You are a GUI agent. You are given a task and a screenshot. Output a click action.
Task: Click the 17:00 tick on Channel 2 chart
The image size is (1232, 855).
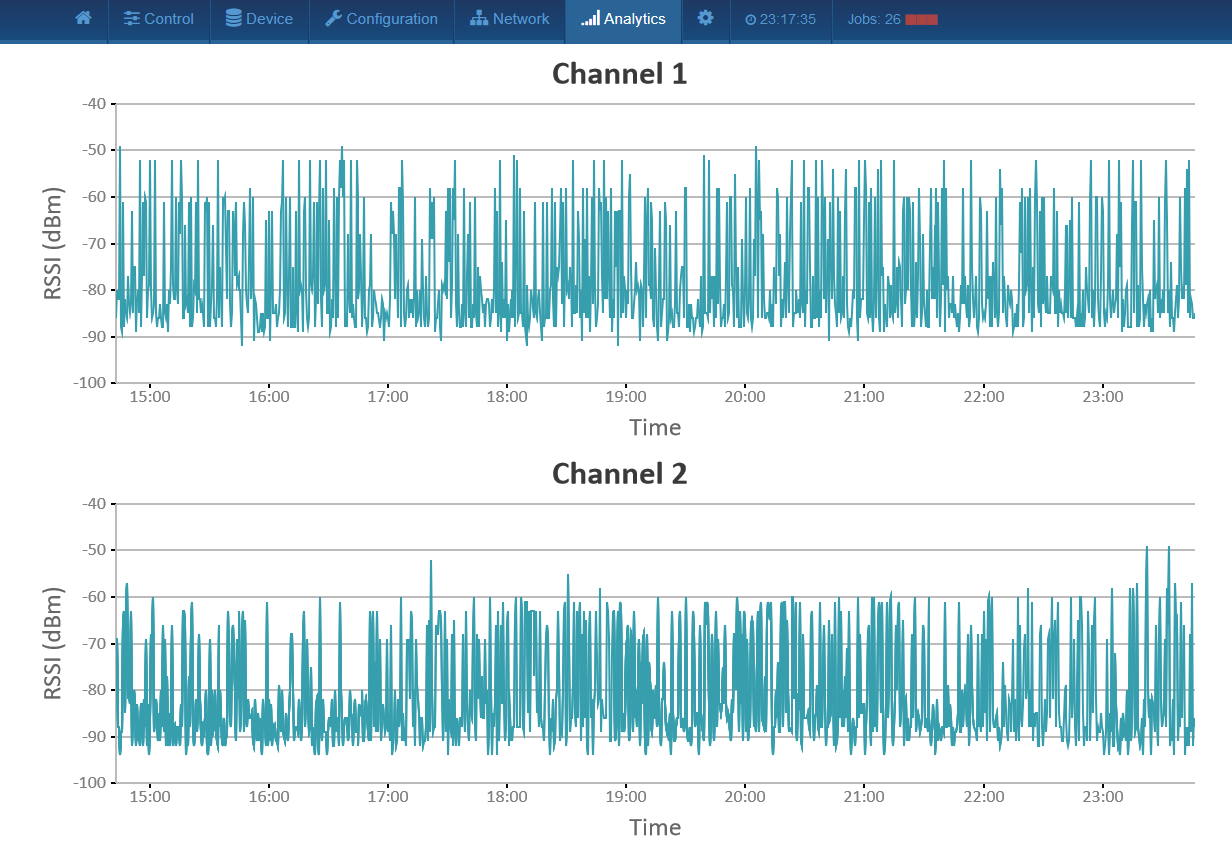point(388,797)
